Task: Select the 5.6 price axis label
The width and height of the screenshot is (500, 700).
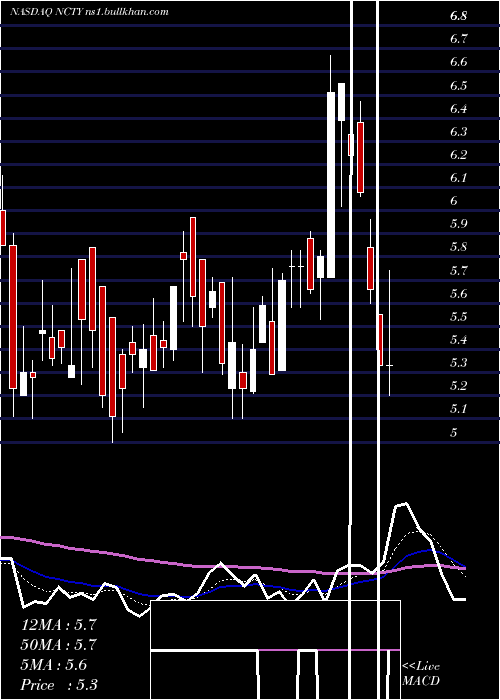Action: [x=458, y=294]
